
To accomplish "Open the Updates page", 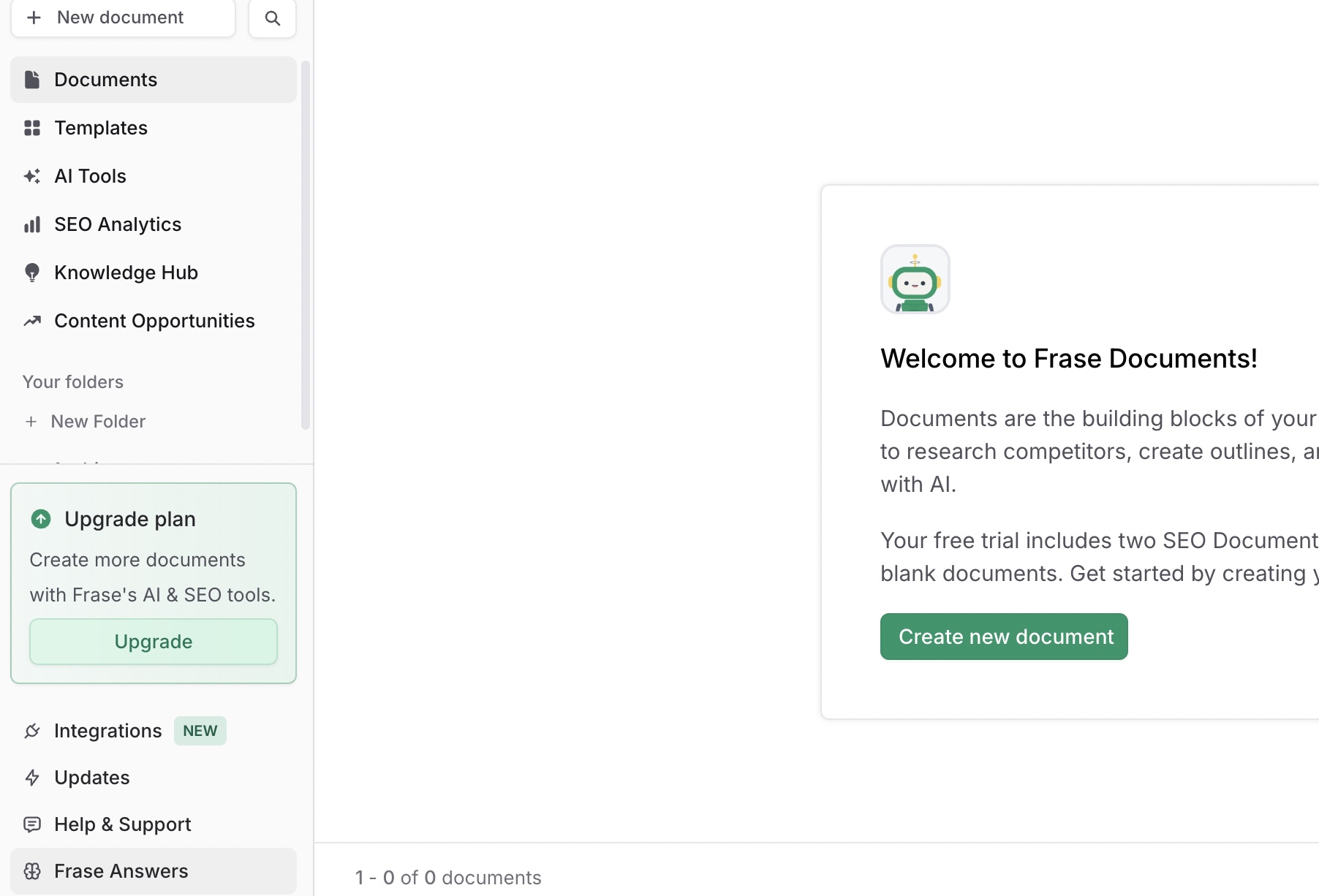I will [154, 778].
